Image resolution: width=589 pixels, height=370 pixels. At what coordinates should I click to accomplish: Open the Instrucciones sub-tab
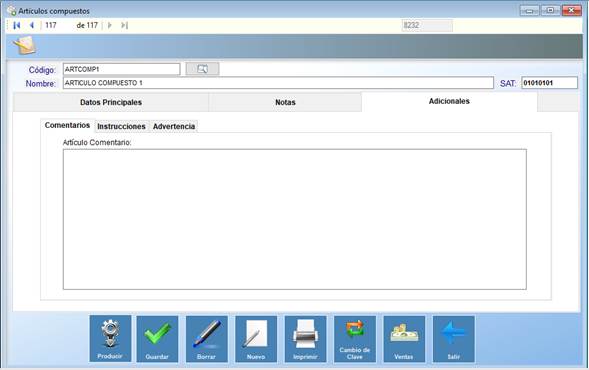121,127
